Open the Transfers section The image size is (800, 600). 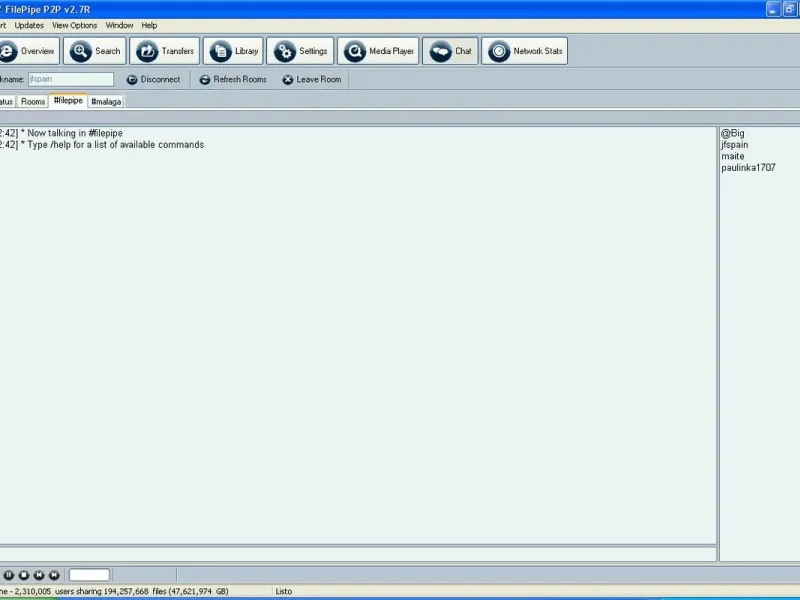coord(164,51)
